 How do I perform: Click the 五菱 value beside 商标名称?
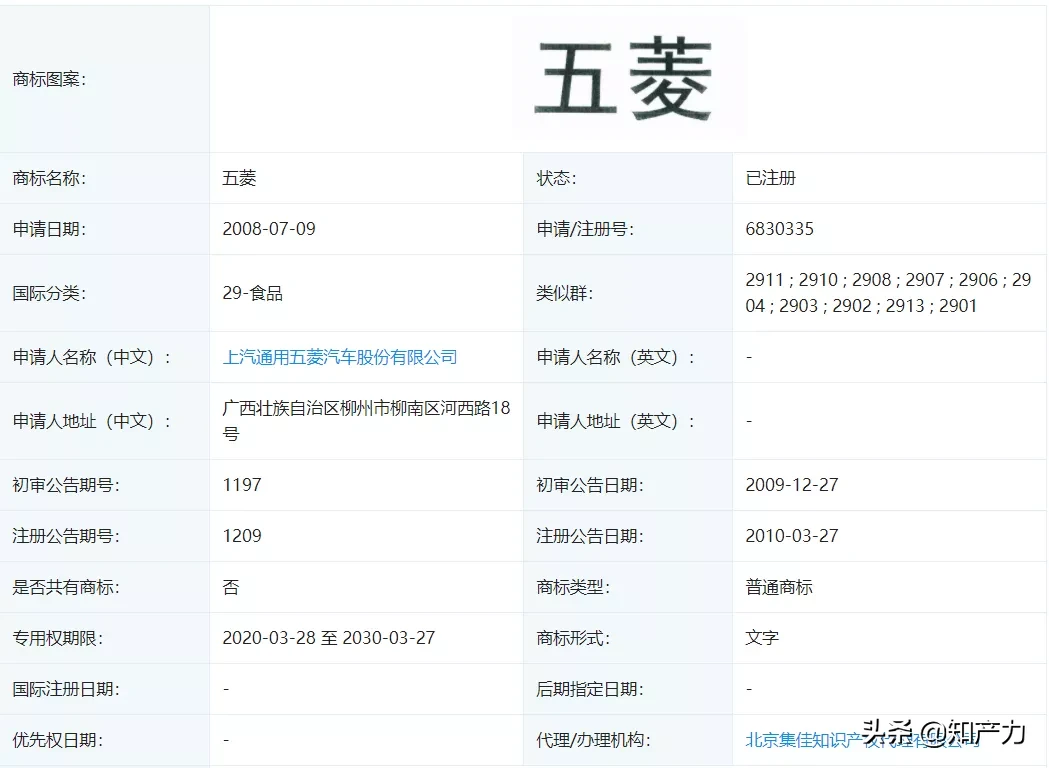coord(240,178)
